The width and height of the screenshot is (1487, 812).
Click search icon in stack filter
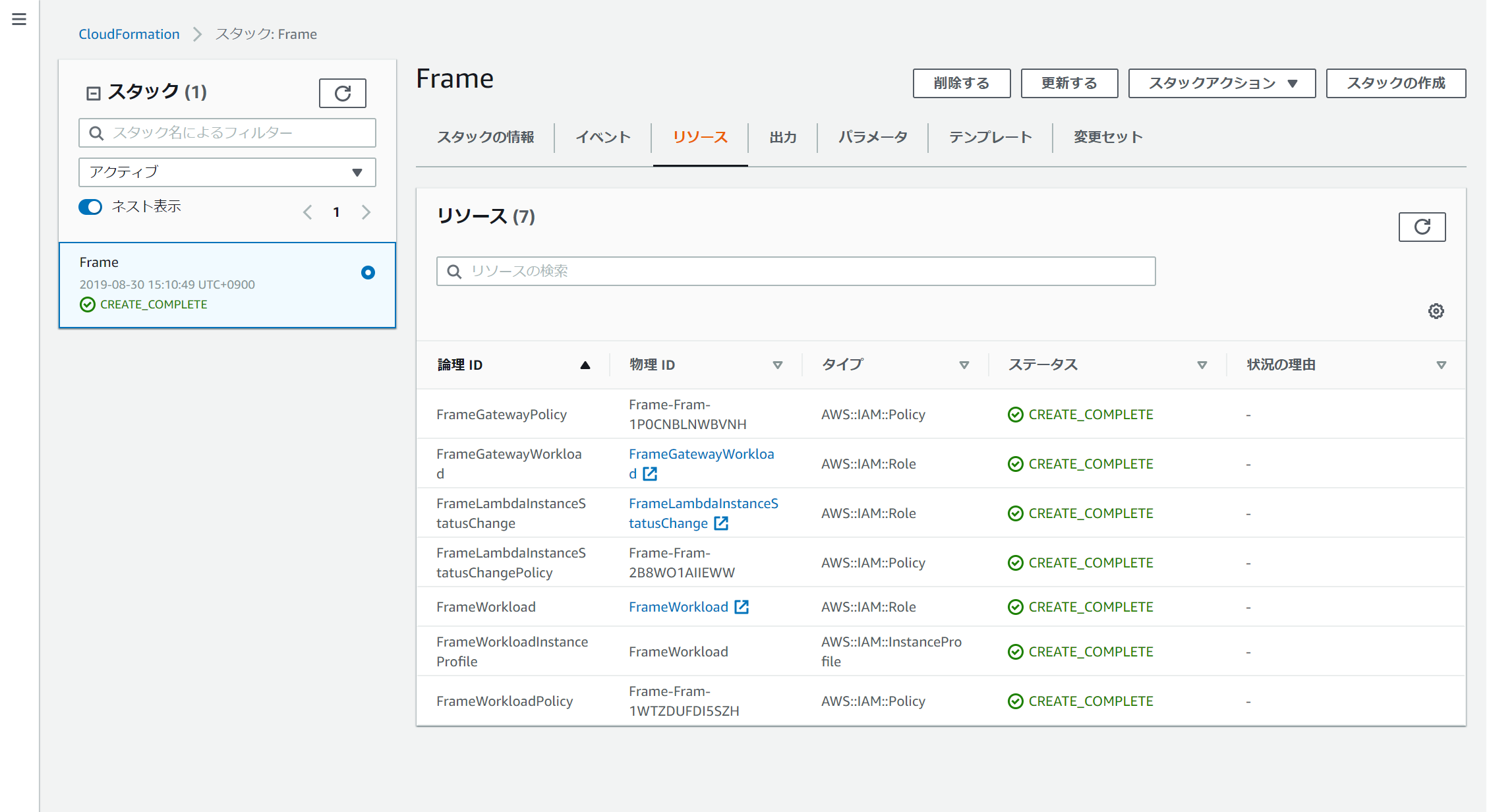tap(96, 133)
